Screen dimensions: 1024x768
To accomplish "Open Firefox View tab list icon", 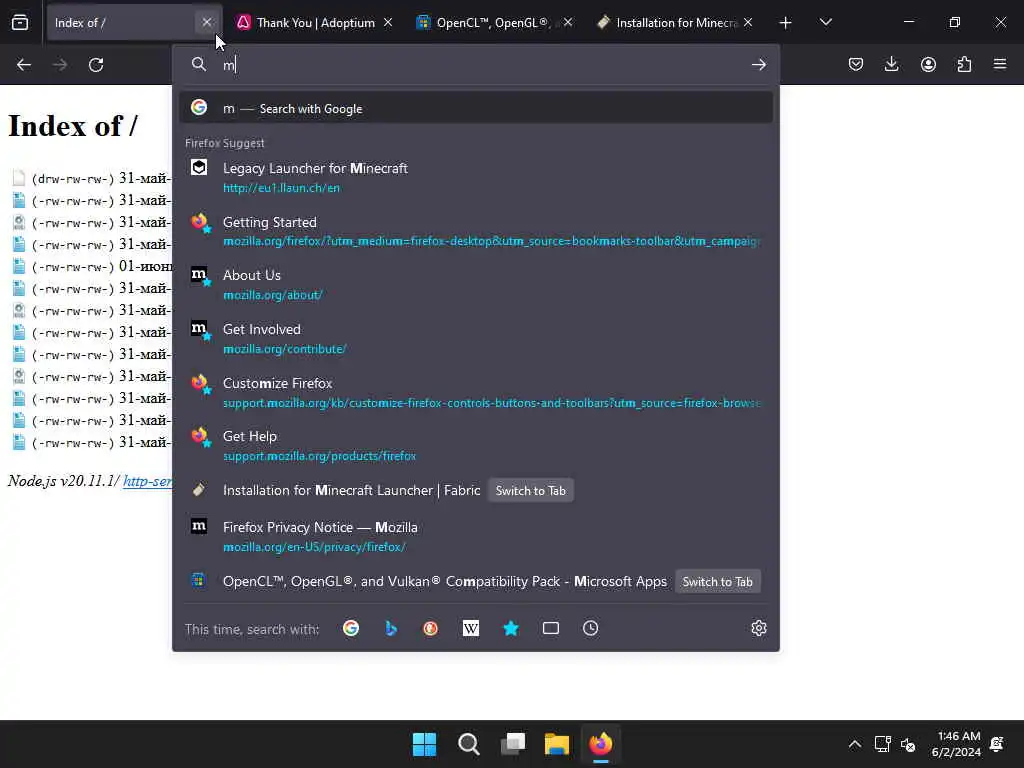I will (20, 22).
